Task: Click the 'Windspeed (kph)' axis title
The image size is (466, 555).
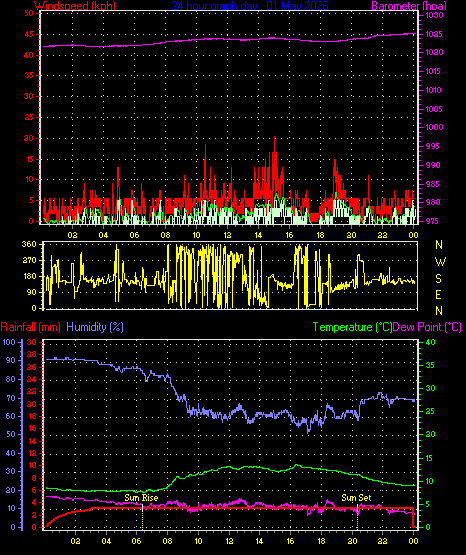Action: [x=75, y=5]
